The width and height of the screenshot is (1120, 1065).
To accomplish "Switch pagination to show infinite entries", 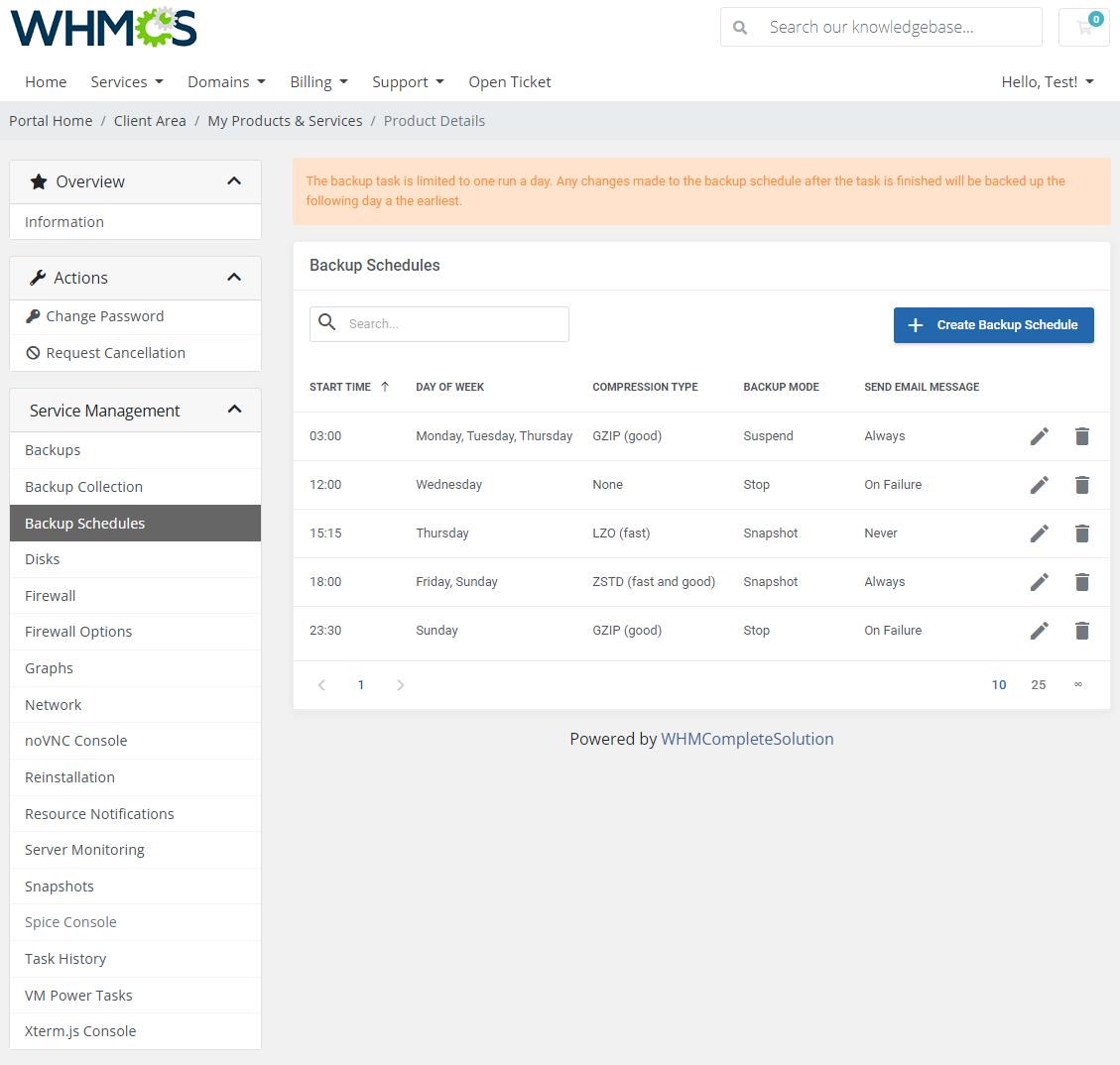I will (x=1078, y=684).
